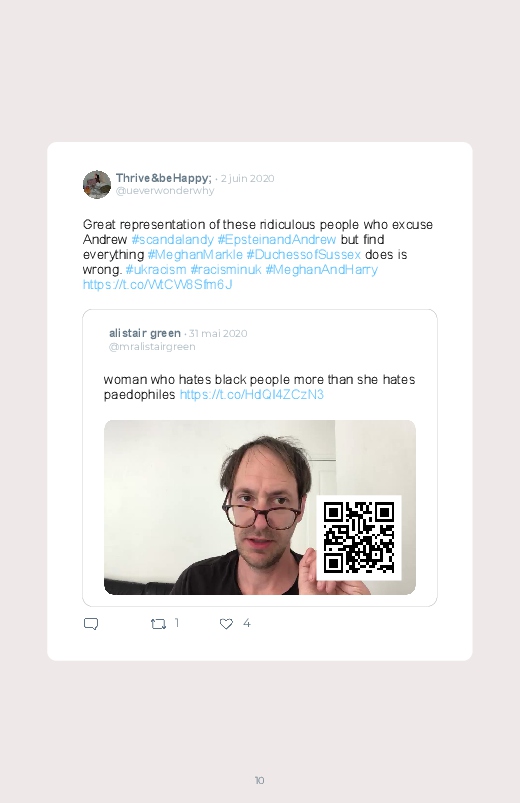Open the #EpsteinandAndrew hashtag

click(277, 240)
